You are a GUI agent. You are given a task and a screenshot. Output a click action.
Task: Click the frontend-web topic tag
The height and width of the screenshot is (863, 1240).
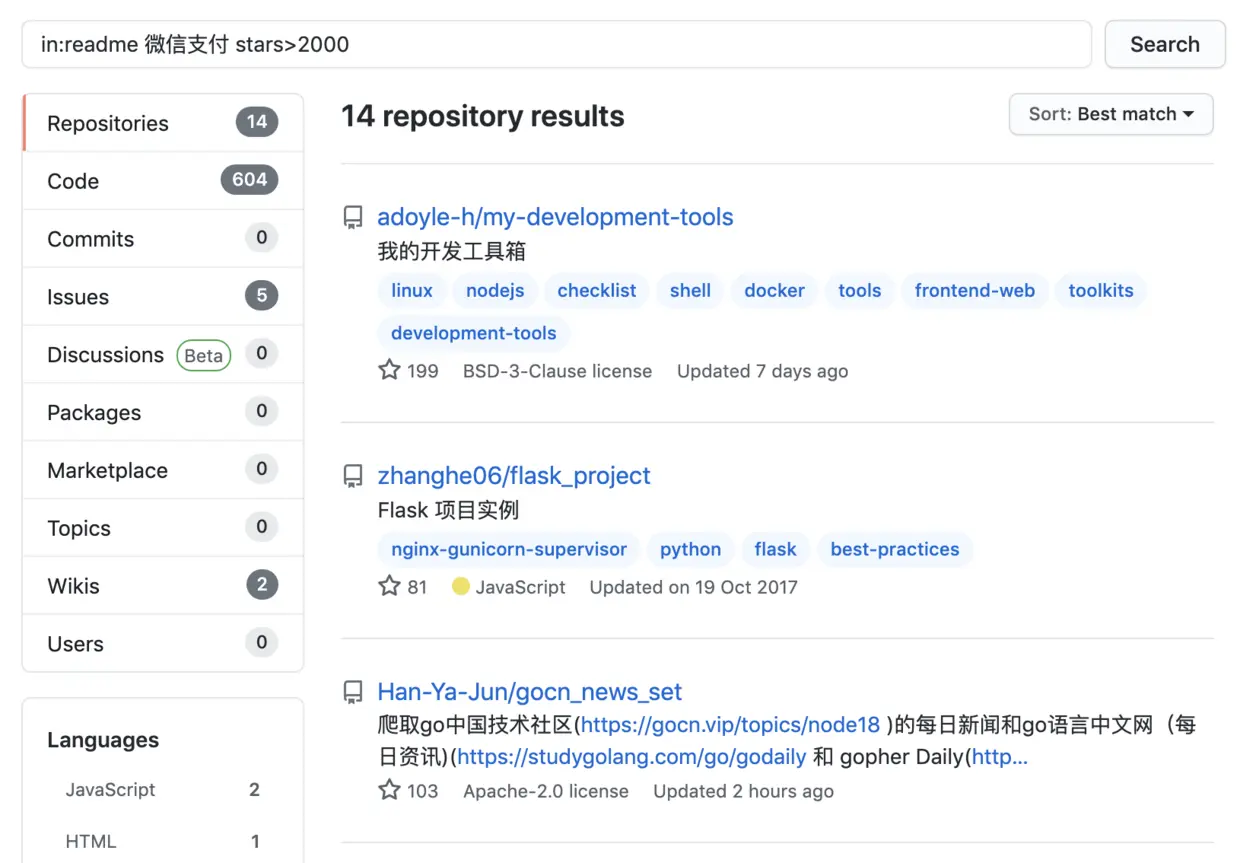tap(975, 291)
